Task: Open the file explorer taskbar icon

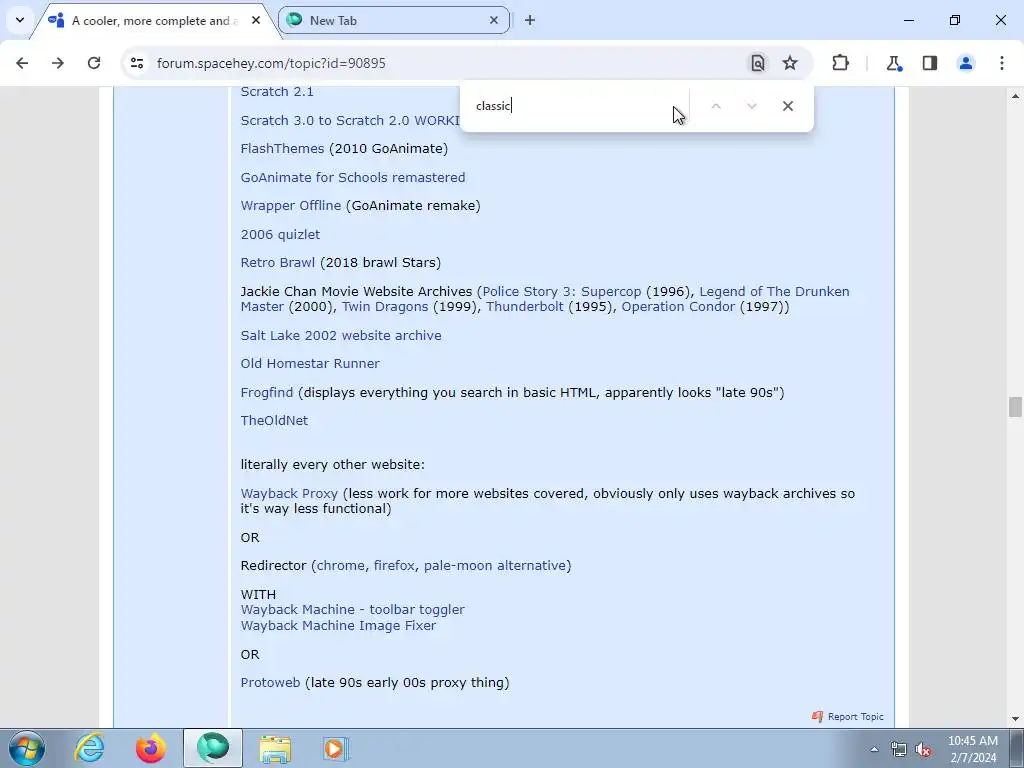Action: click(x=275, y=748)
